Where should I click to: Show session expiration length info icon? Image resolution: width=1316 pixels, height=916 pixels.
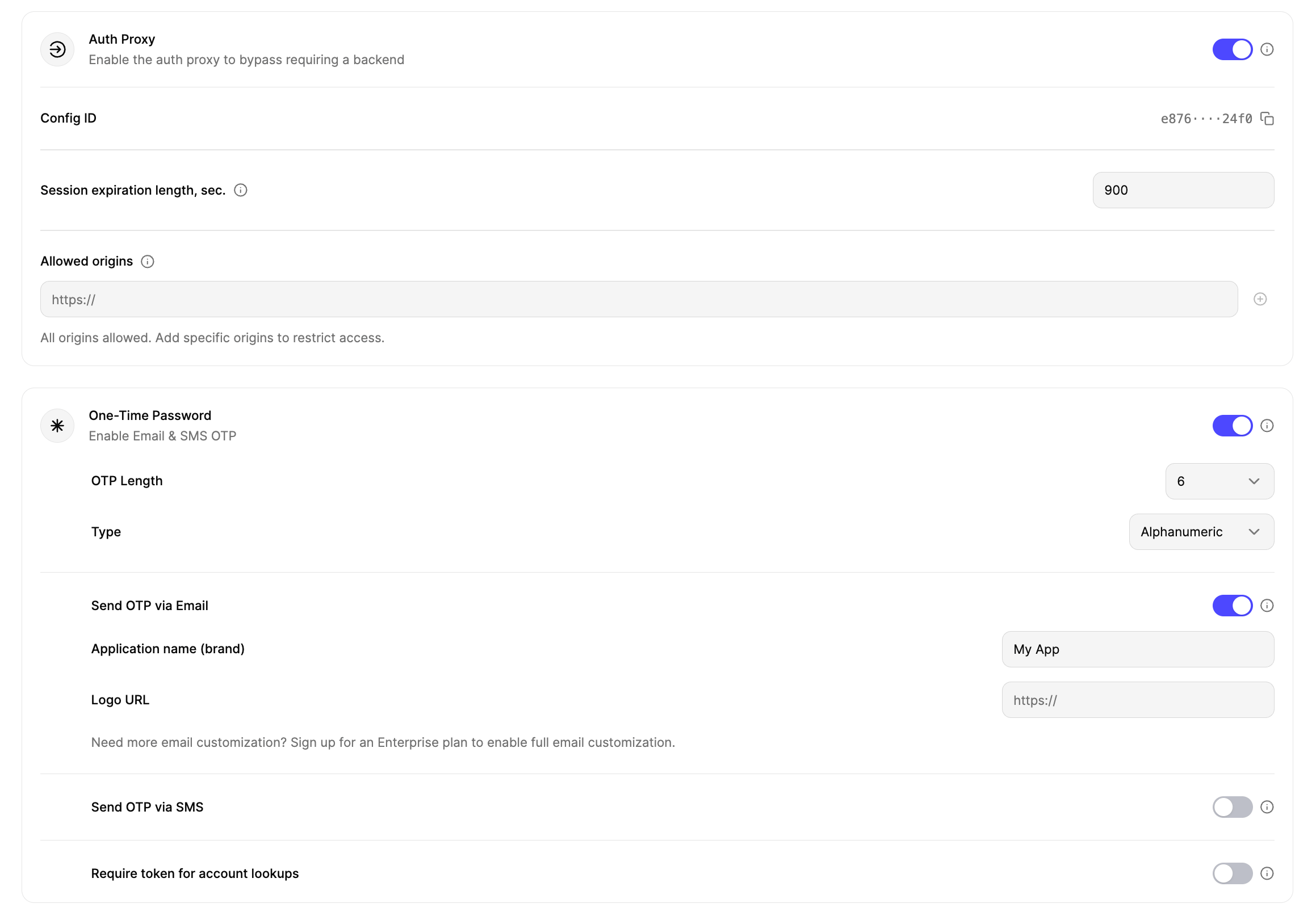click(241, 190)
